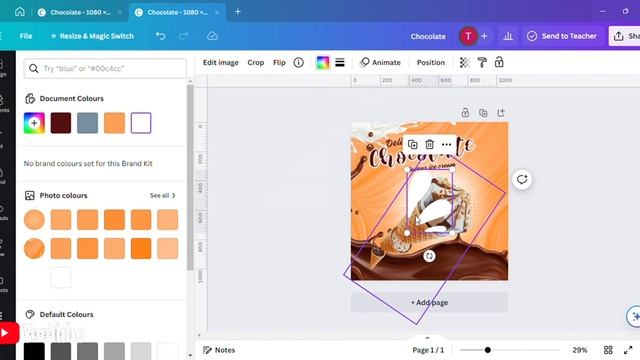Add new document colour swatch

point(34,123)
